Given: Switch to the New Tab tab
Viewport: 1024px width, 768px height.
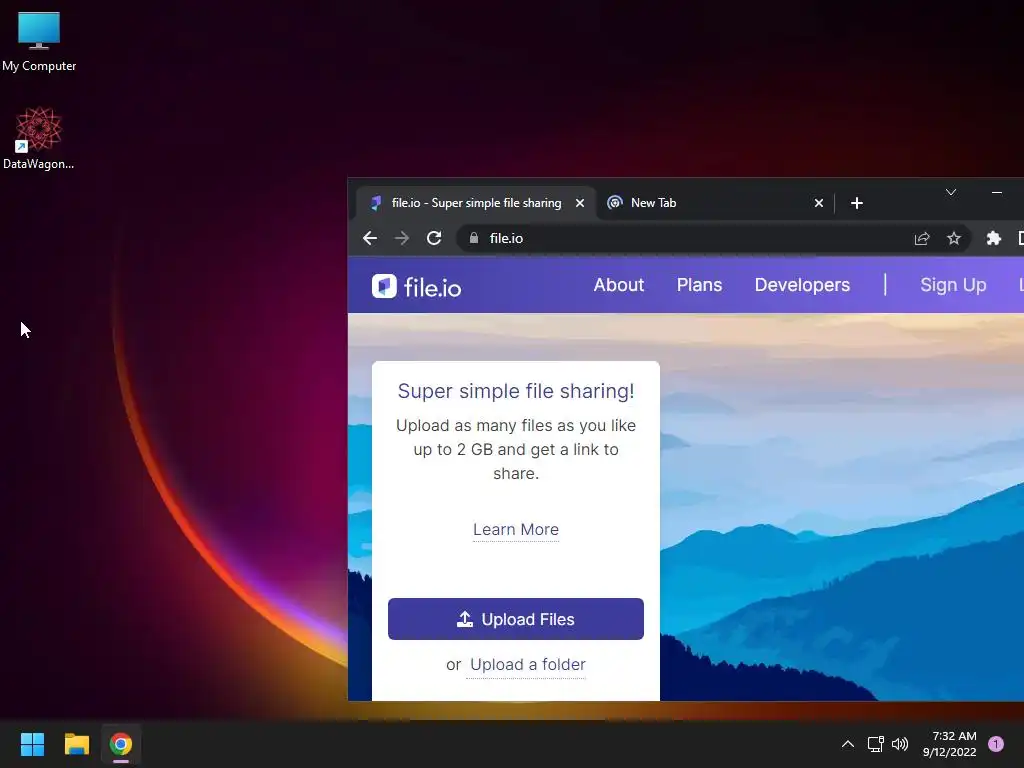Looking at the screenshot, I should tap(714, 203).
